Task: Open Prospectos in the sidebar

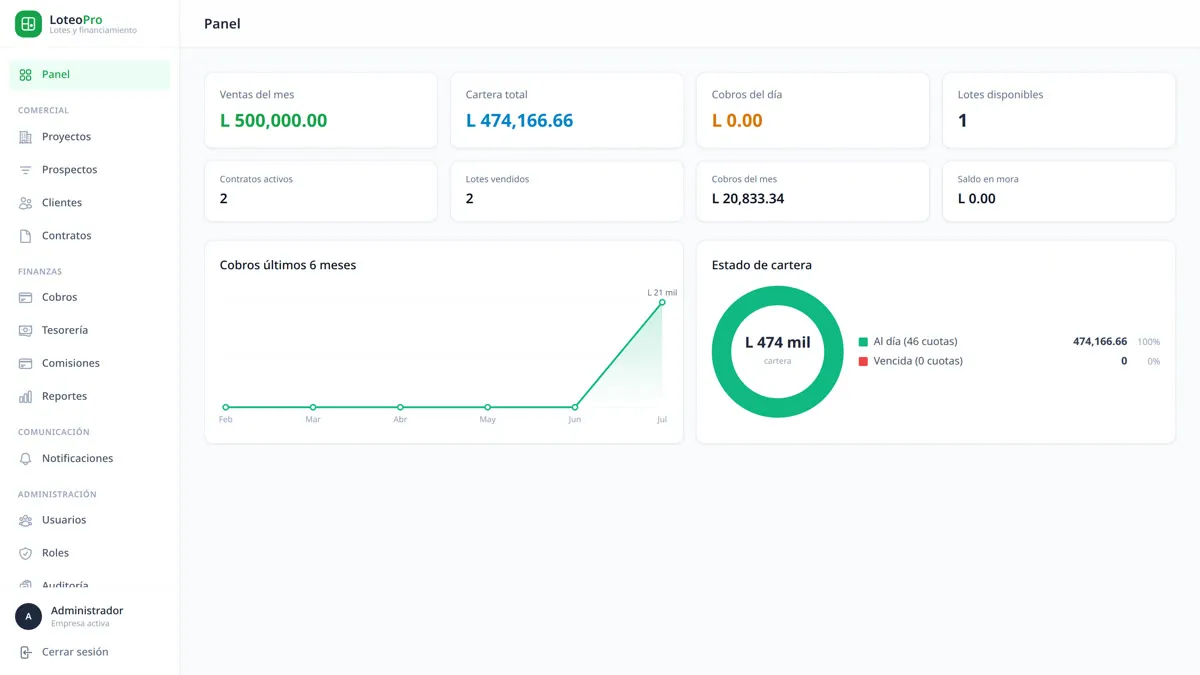Action: (90, 170)
